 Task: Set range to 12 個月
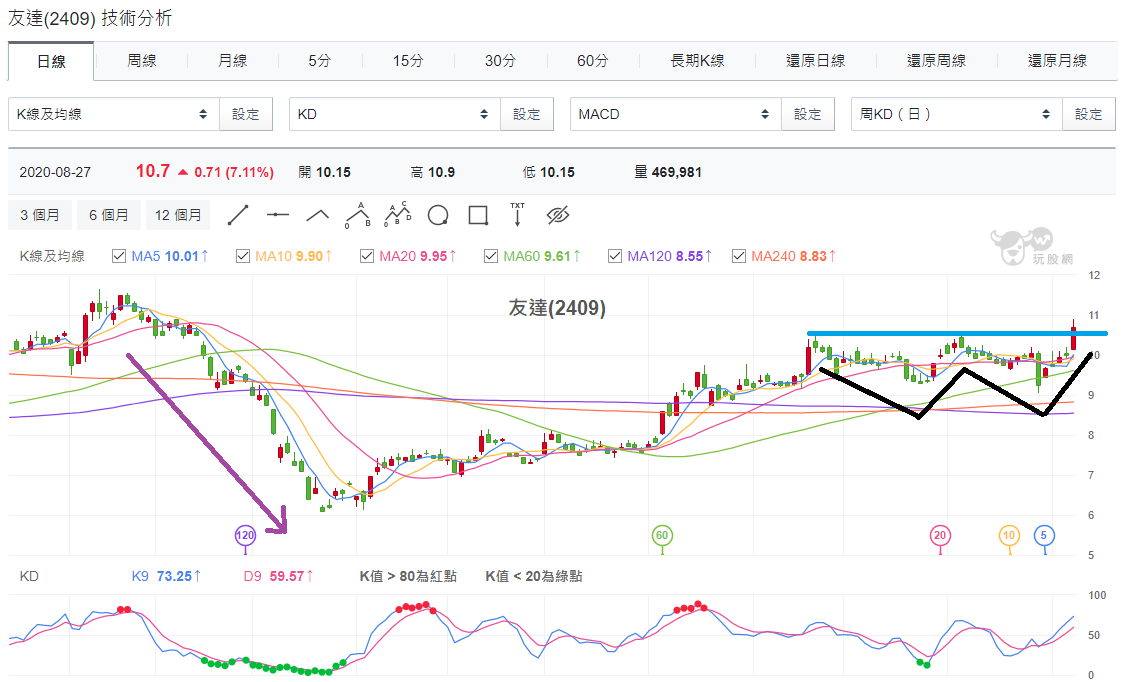(178, 215)
